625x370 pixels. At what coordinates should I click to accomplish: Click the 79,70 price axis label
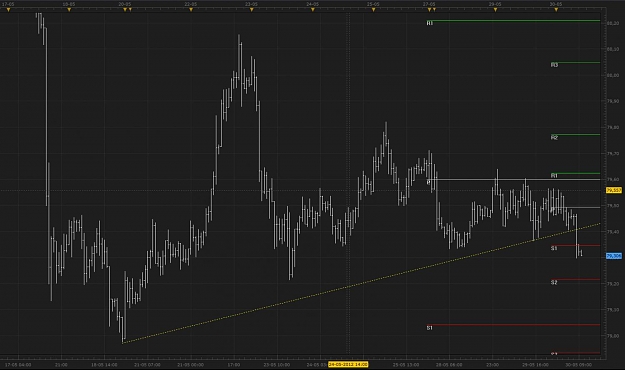613,153
